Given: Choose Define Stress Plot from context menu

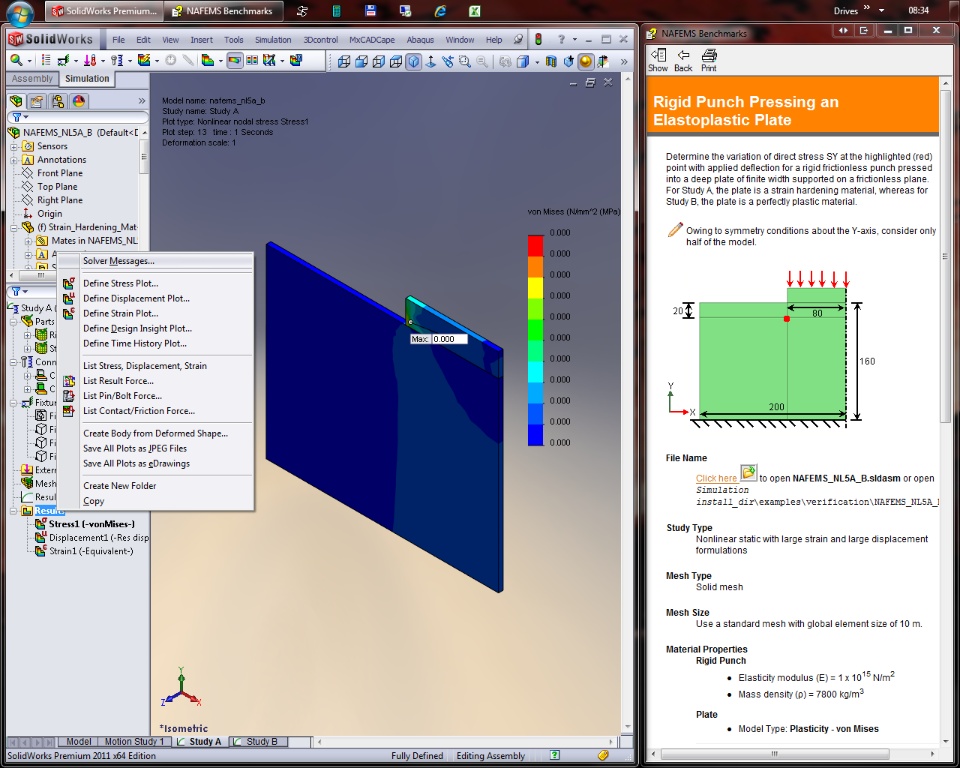Looking at the screenshot, I should [x=156, y=284].
